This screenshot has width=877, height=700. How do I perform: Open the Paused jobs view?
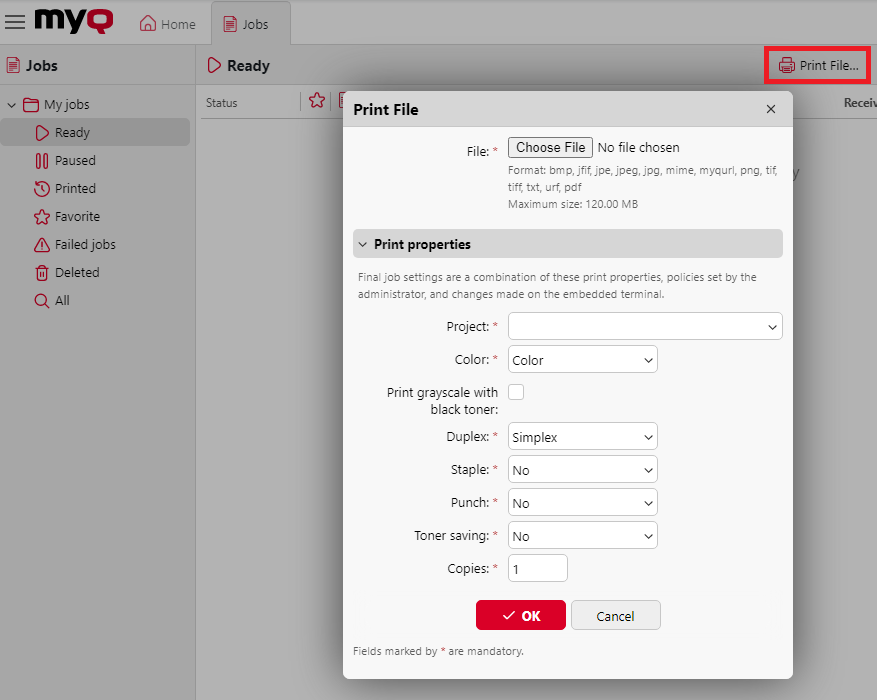tap(75, 160)
